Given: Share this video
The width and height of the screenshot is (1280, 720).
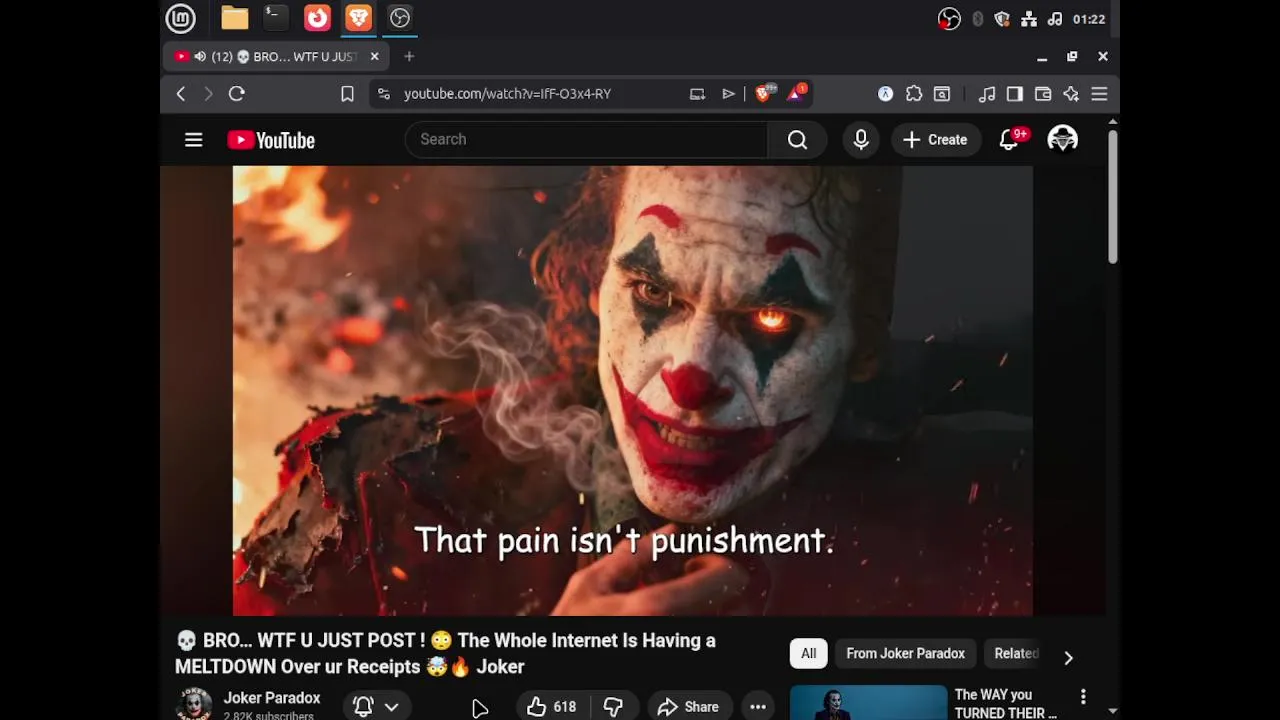Looking at the screenshot, I should point(688,707).
